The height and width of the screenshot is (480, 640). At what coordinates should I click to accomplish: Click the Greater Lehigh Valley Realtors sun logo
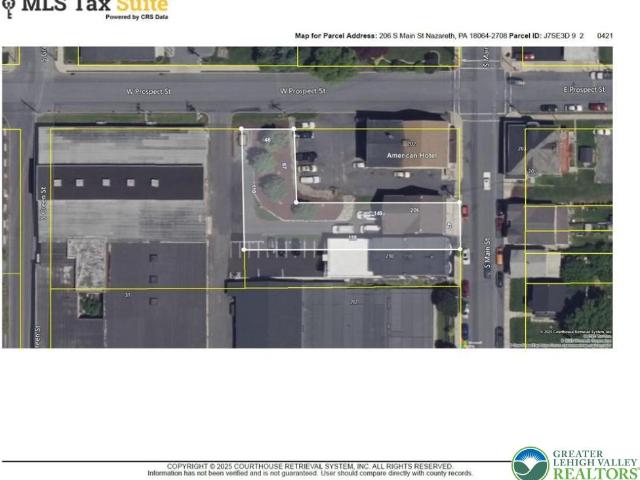[x=531, y=464]
